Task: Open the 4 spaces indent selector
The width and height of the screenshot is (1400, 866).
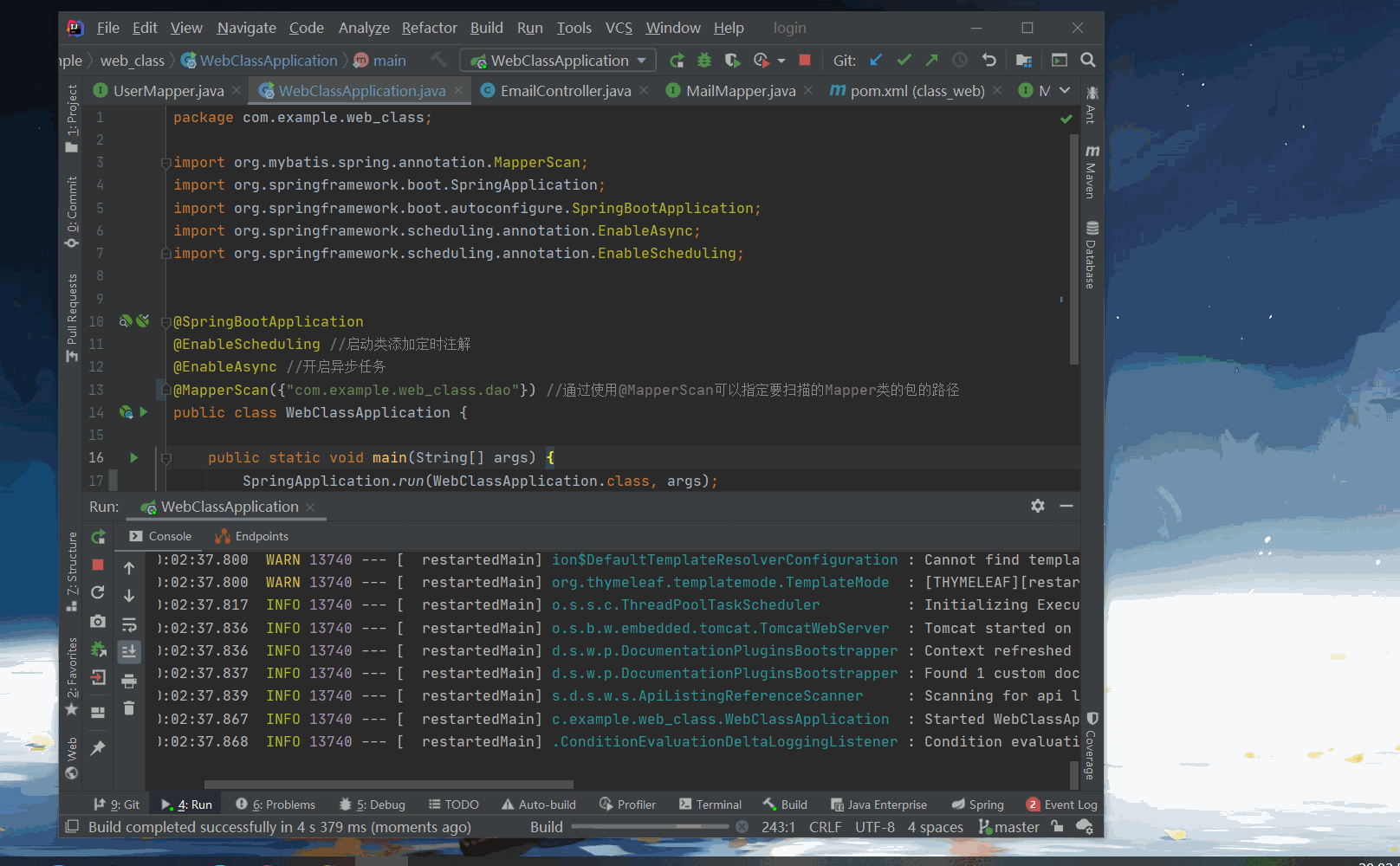Action: (936, 827)
